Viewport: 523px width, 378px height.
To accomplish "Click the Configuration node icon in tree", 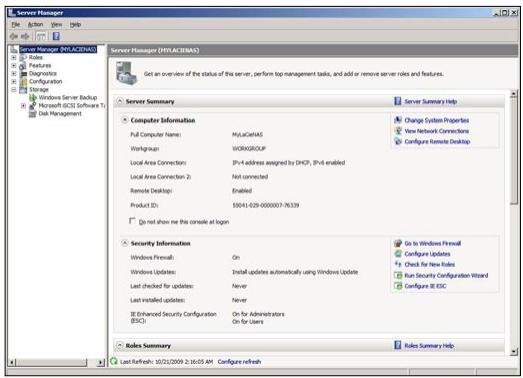I will pos(23,81).
